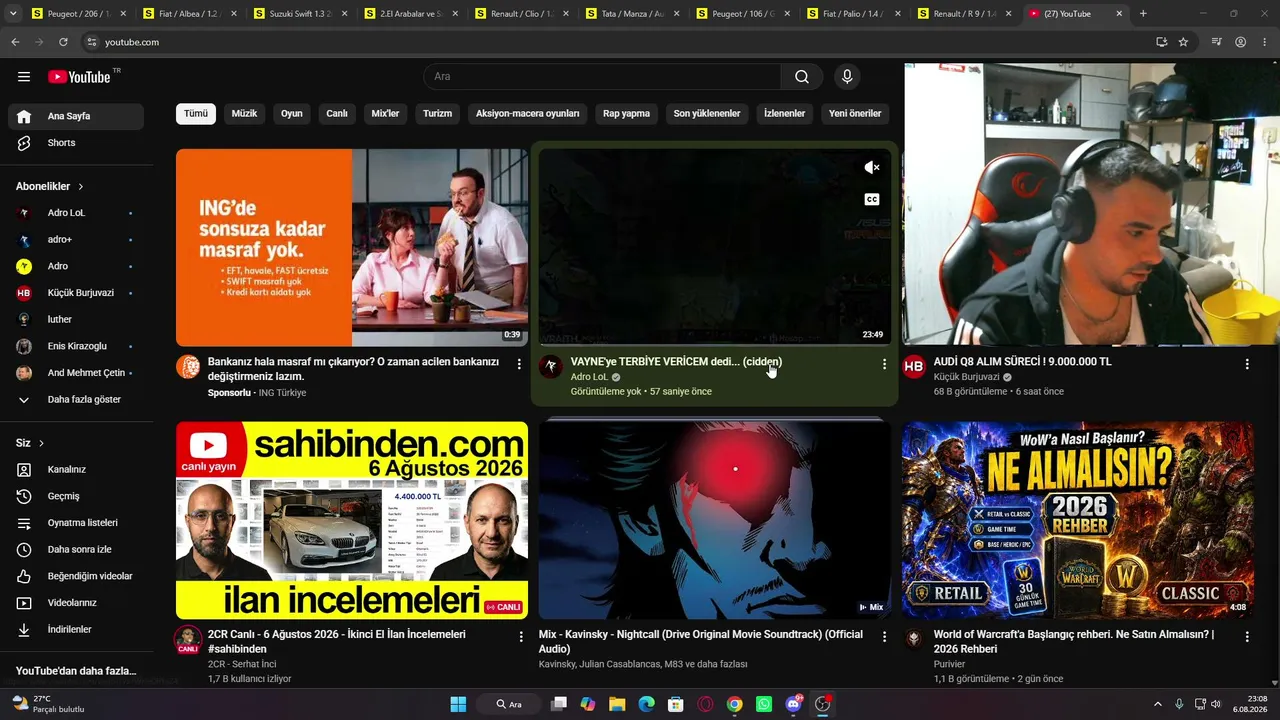Select the Yeni öneriler chip
Screen dimensions: 1280x720
855,114
